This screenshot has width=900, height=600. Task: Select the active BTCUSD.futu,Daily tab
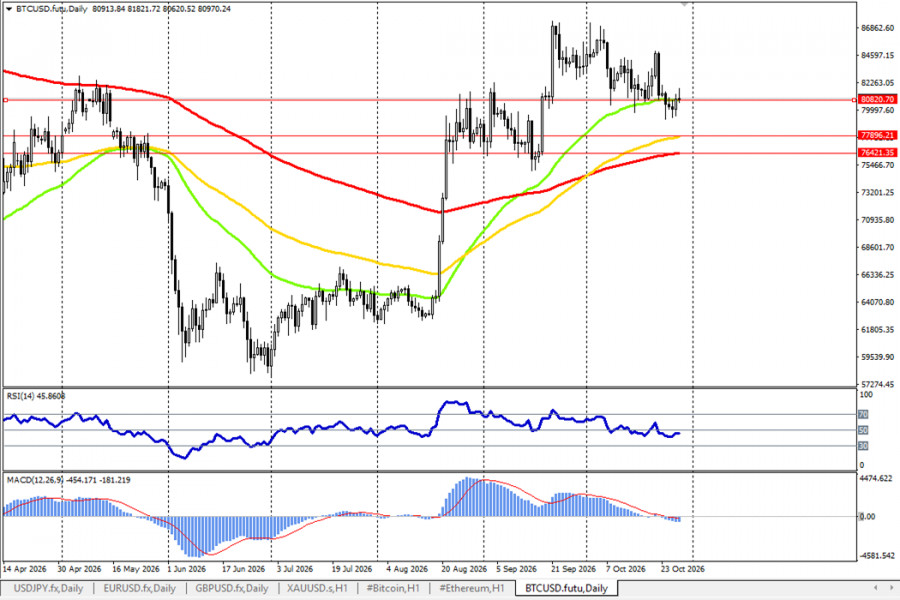tap(566, 588)
